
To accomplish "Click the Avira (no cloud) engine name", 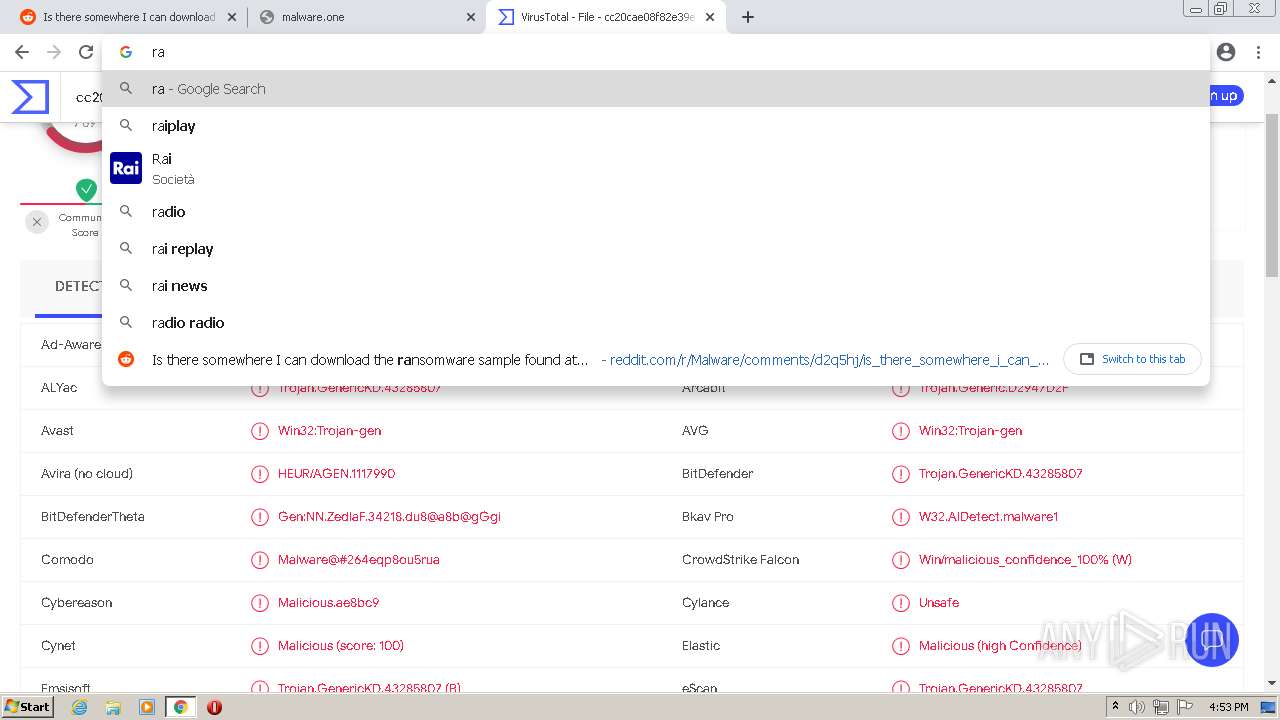I will click(x=87, y=474).
